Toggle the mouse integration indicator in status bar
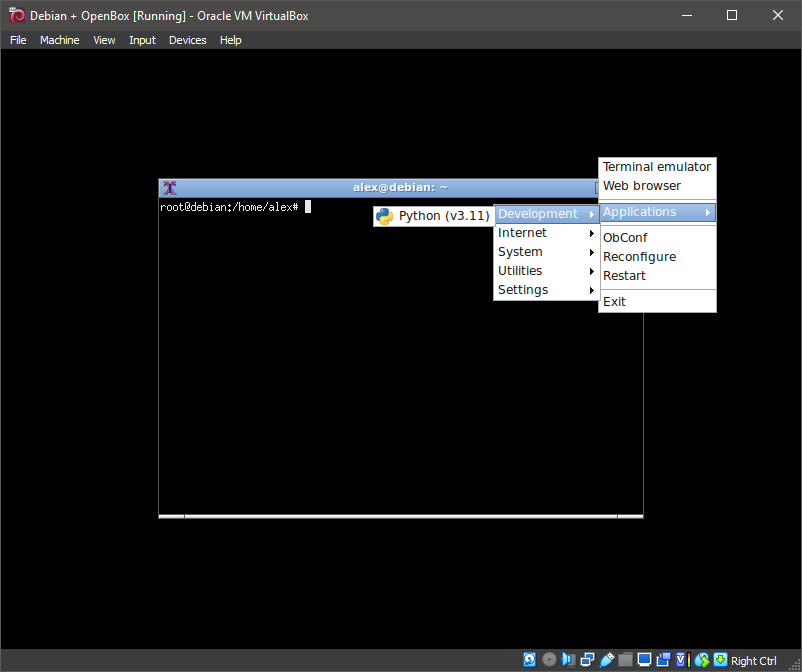This screenshot has width=802, height=672. (x=701, y=659)
